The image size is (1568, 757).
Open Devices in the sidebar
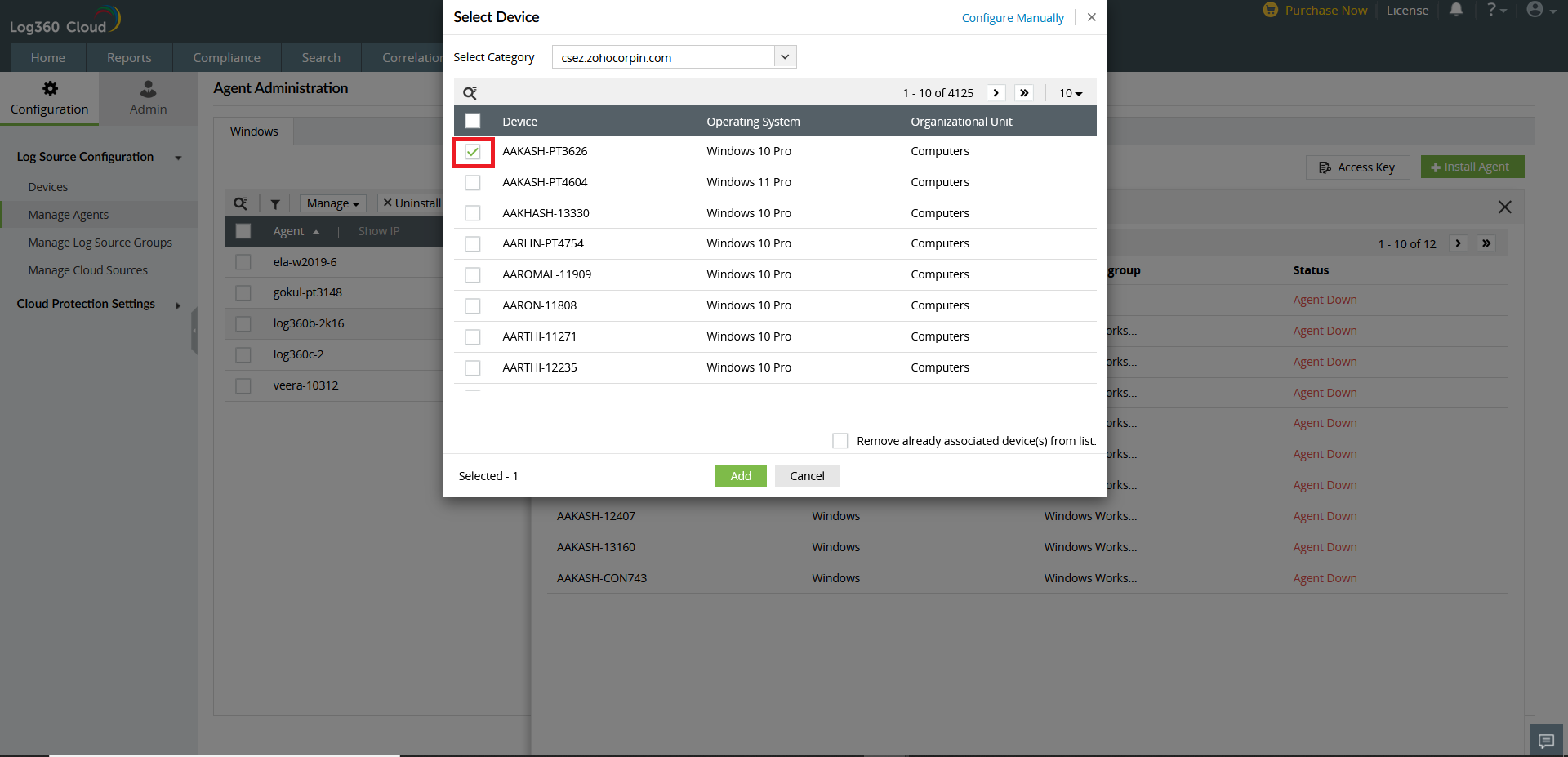[48, 187]
